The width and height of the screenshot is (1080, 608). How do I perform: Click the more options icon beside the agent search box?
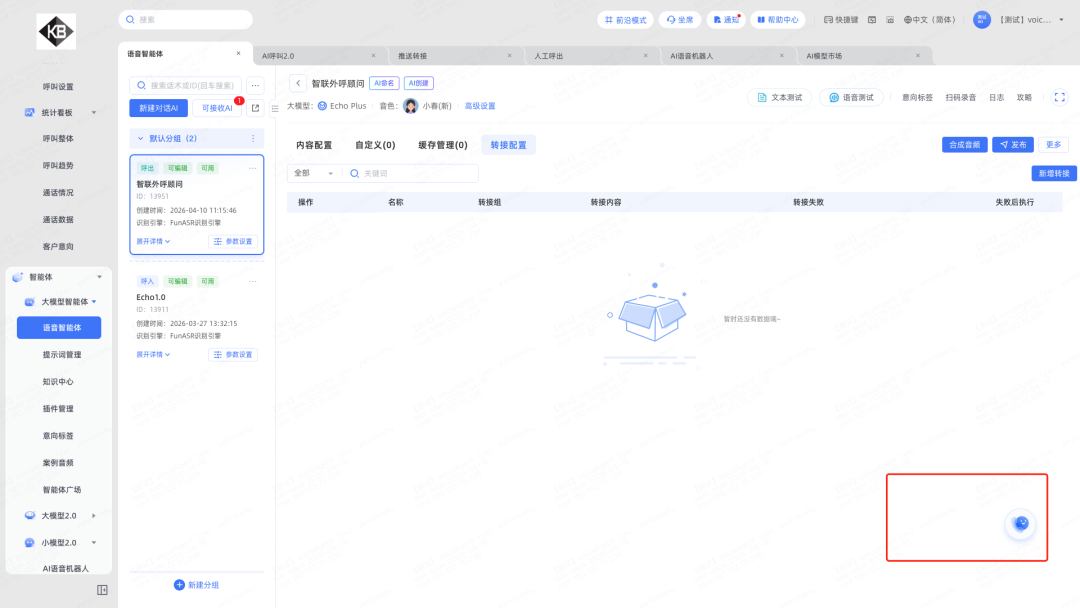255,85
